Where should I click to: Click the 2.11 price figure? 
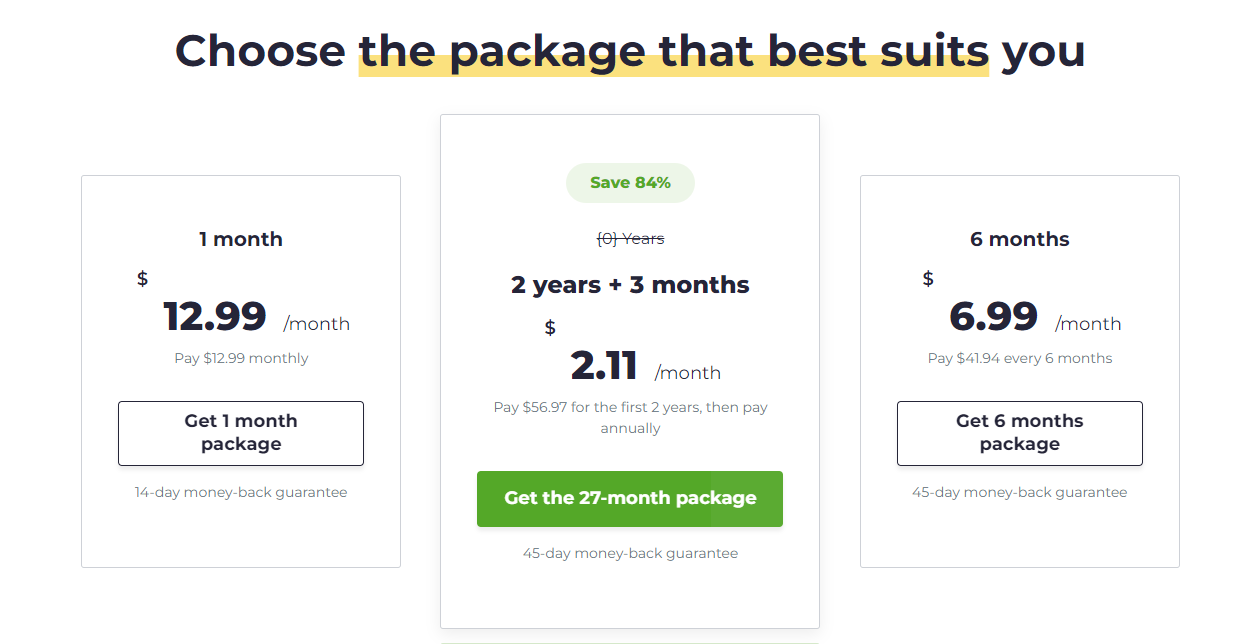(x=604, y=365)
